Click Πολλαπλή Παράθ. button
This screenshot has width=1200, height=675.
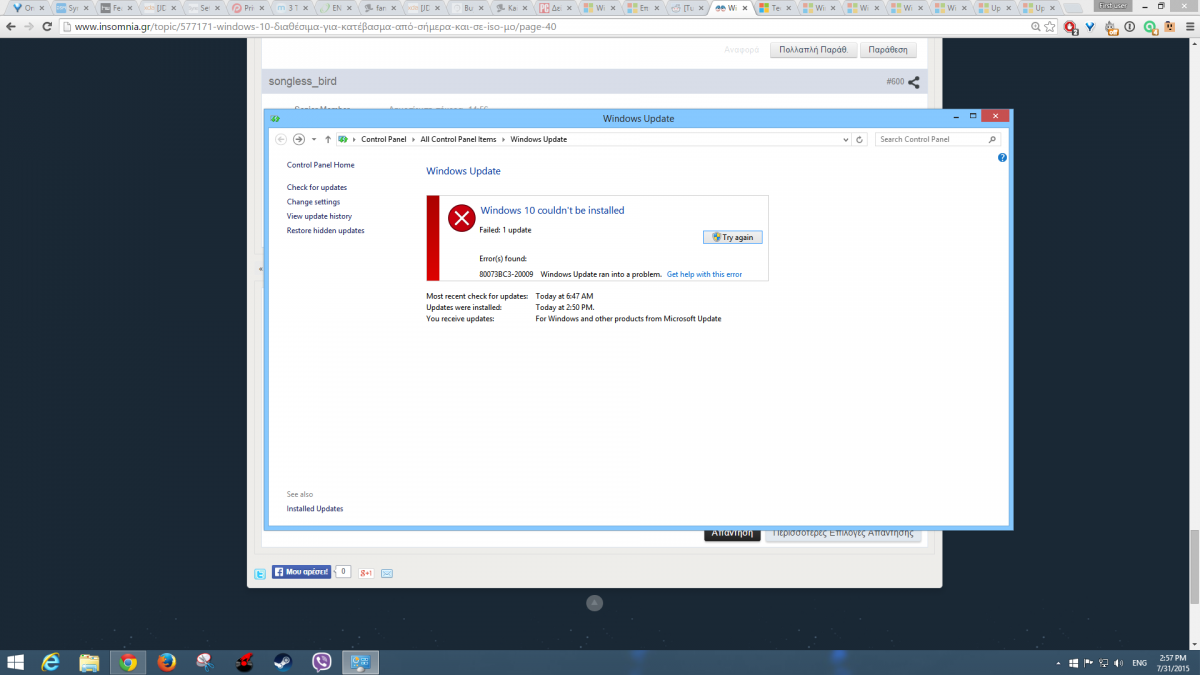click(x=813, y=49)
